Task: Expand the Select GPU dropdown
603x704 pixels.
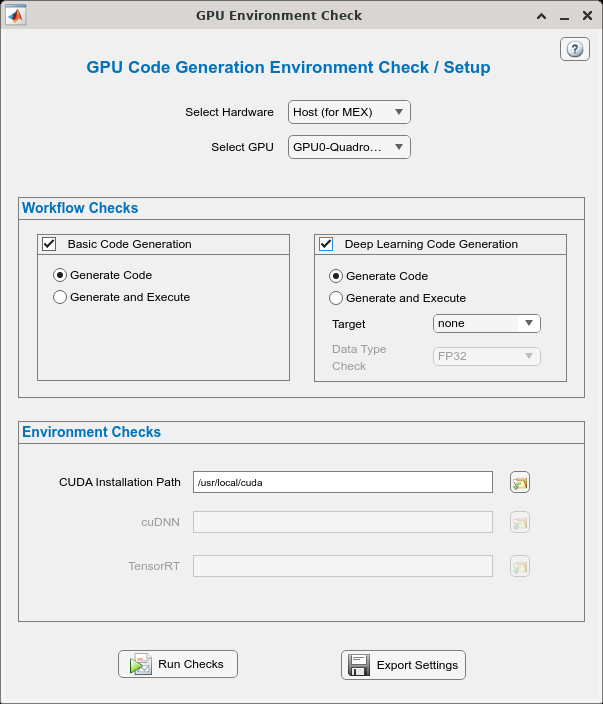Action: tap(349, 147)
